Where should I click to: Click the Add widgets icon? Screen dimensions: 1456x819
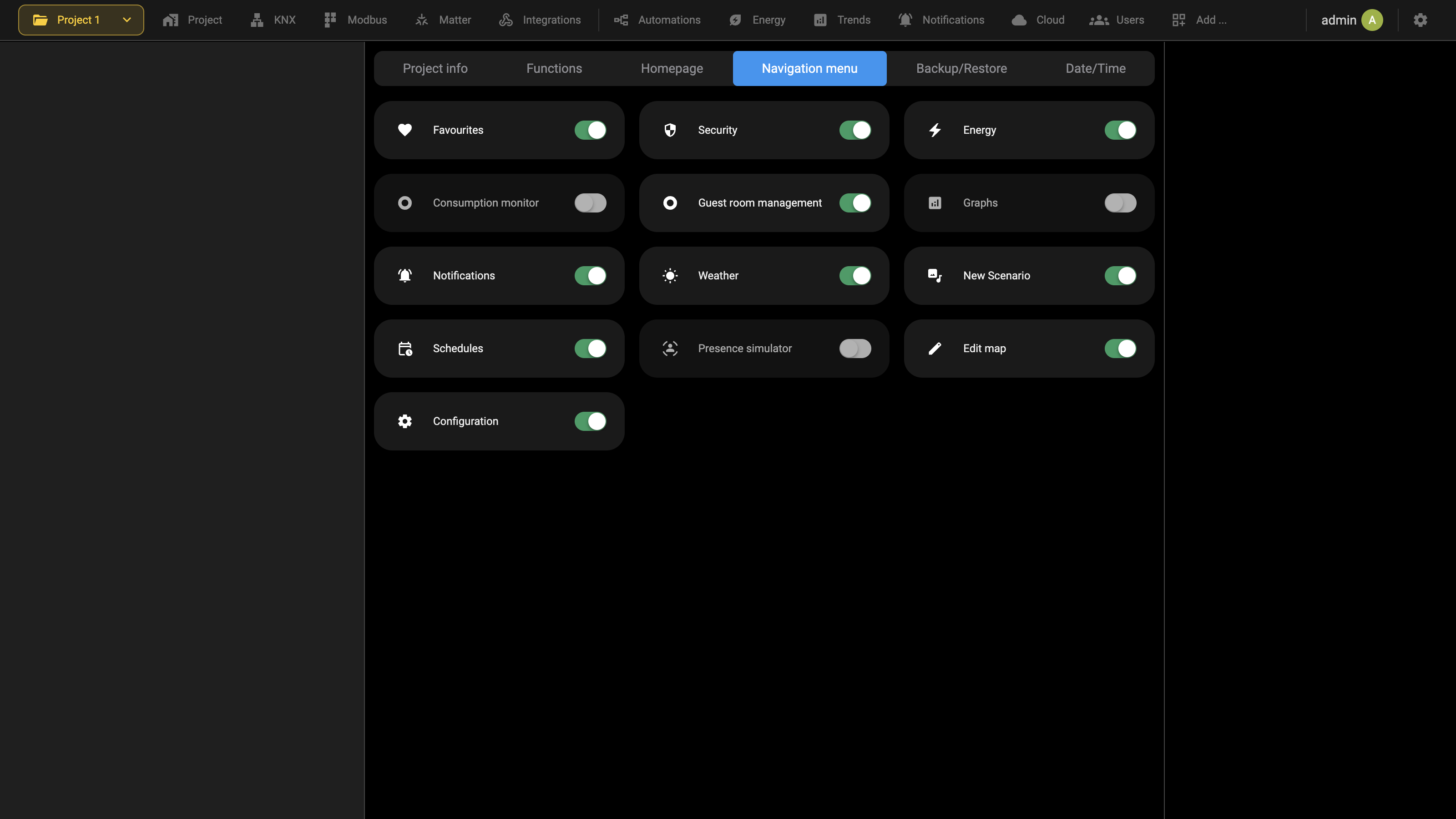[x=1178, y=20]
